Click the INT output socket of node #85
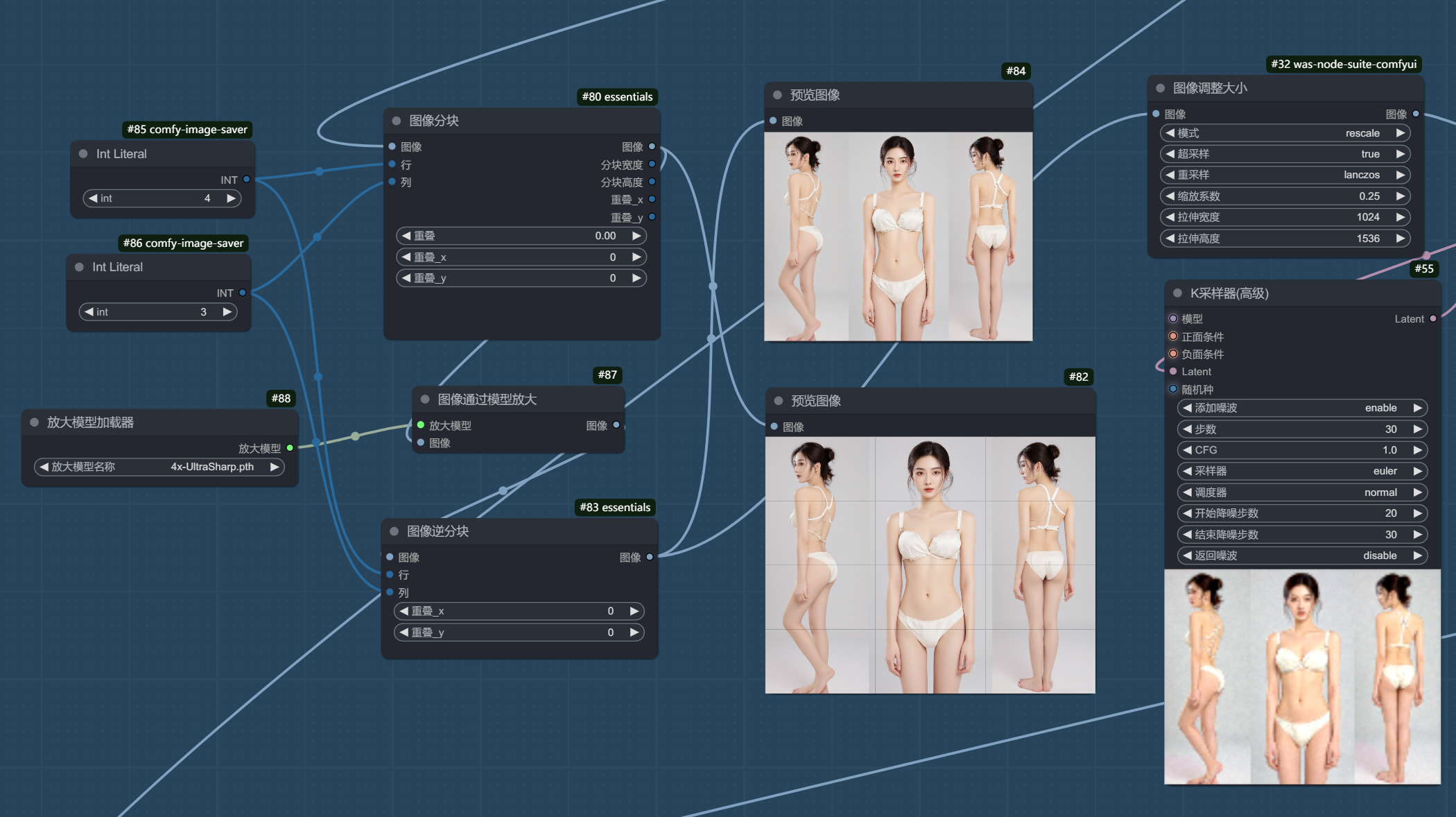Viewport: 1456px width, 817px height. pos(246,180)
